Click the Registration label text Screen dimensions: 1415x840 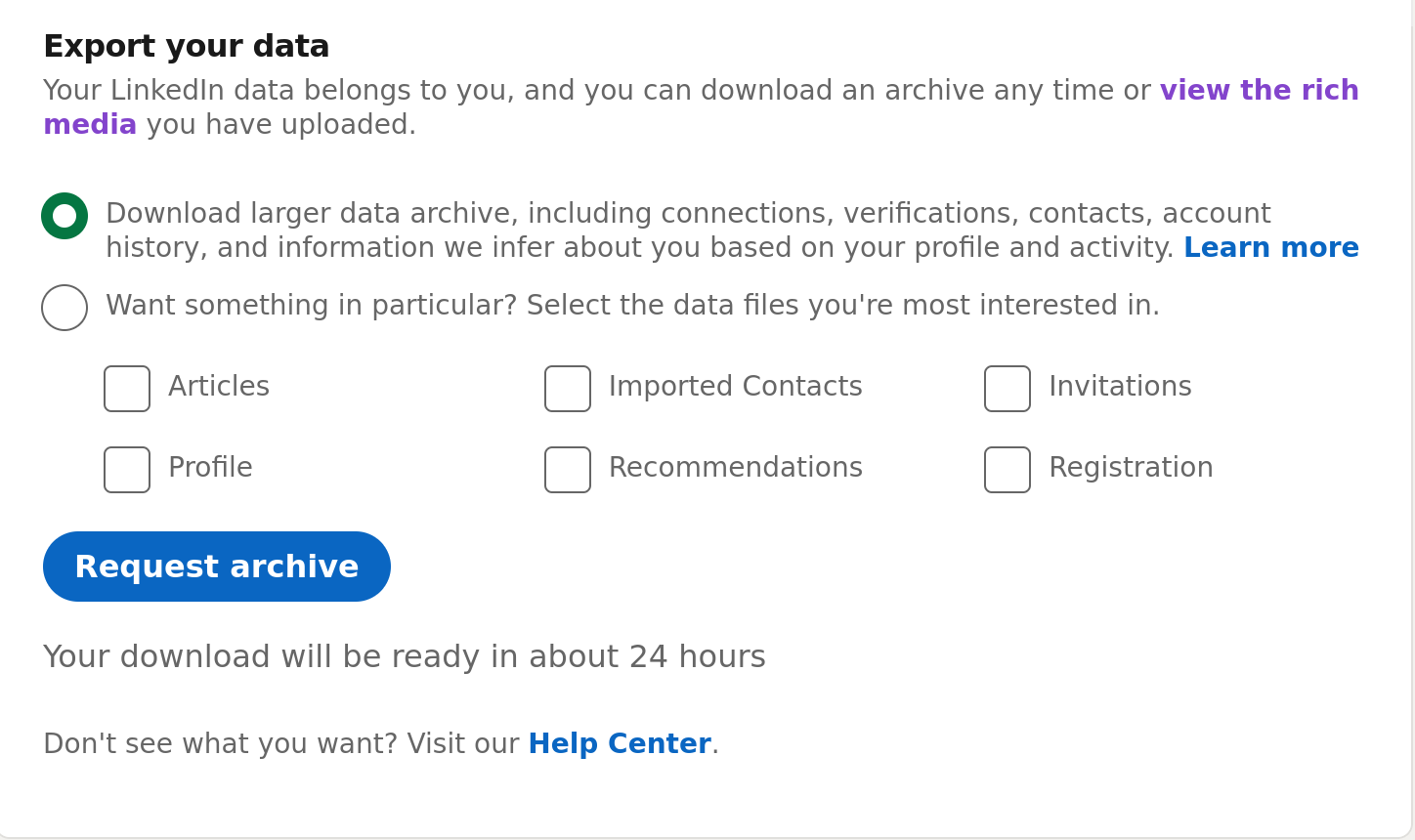pos(1132,468)
